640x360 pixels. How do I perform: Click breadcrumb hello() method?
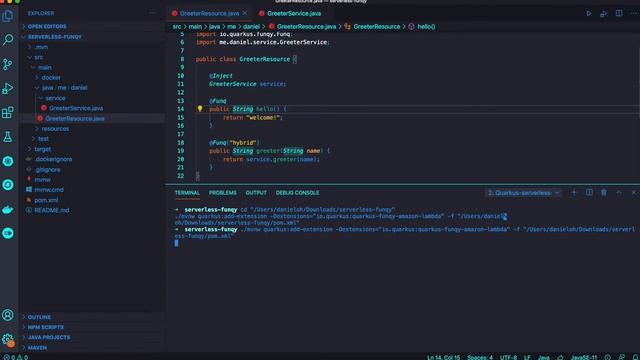426,27
